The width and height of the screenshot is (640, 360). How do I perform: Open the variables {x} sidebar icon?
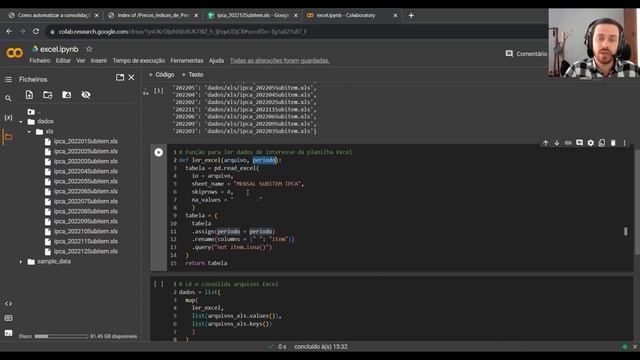[8, 118]
